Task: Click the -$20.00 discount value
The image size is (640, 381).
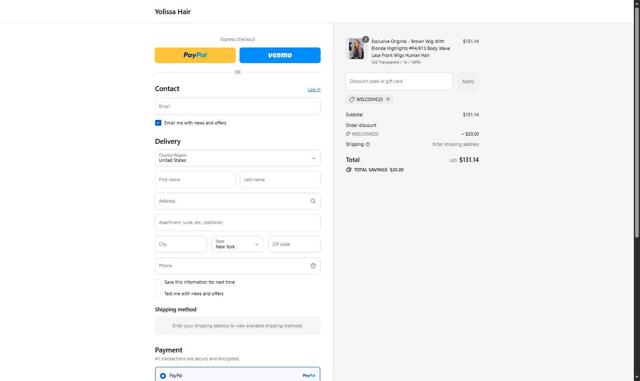Action: (x=470, y=134)
